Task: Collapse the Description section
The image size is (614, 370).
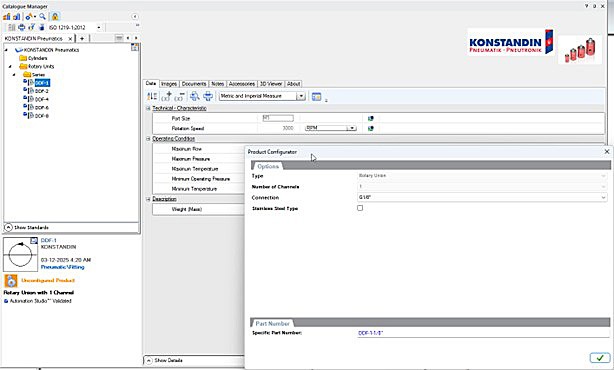Action: point(148,199)
